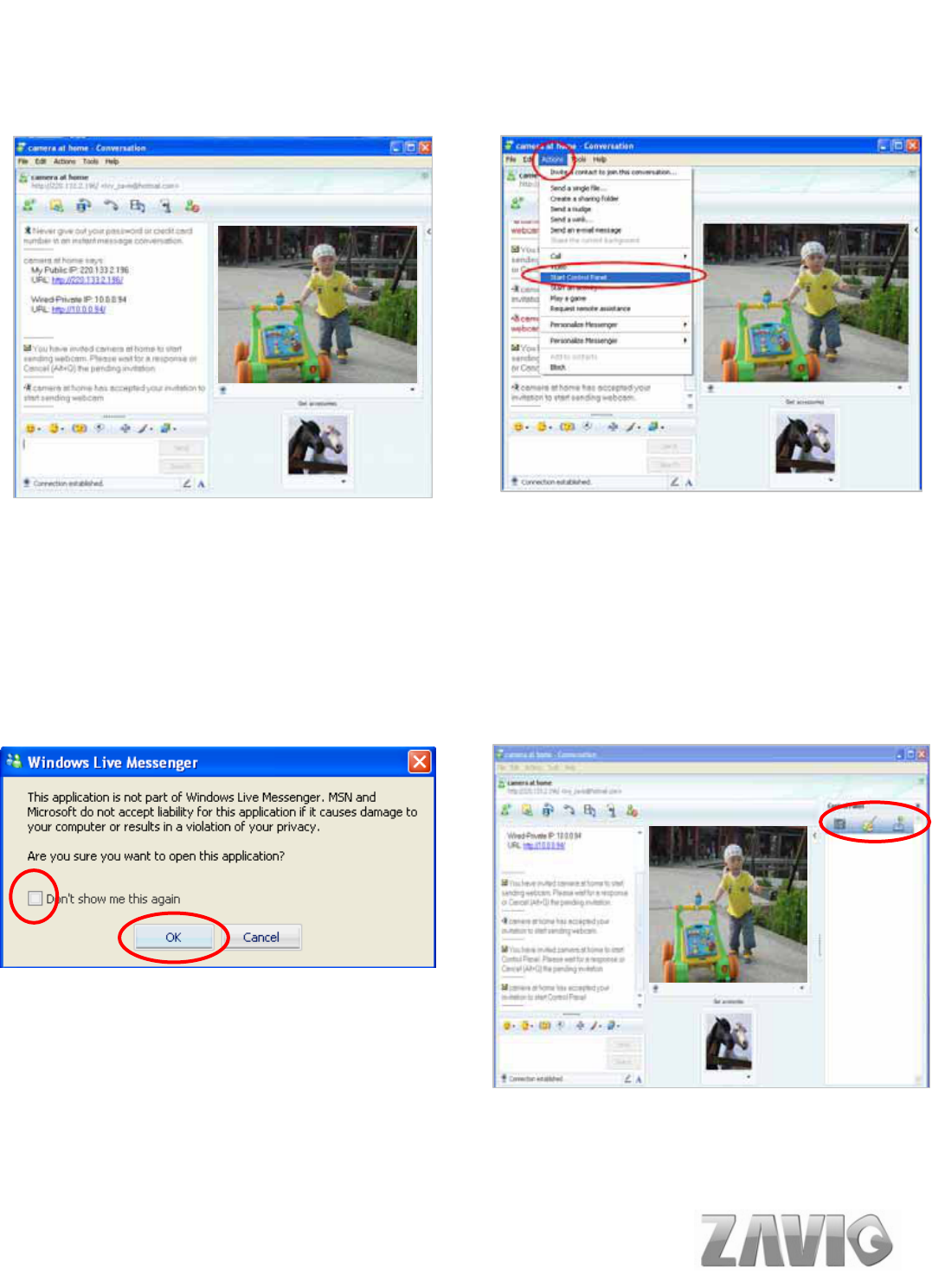Open File menu in Public IP window

[23, 161]
